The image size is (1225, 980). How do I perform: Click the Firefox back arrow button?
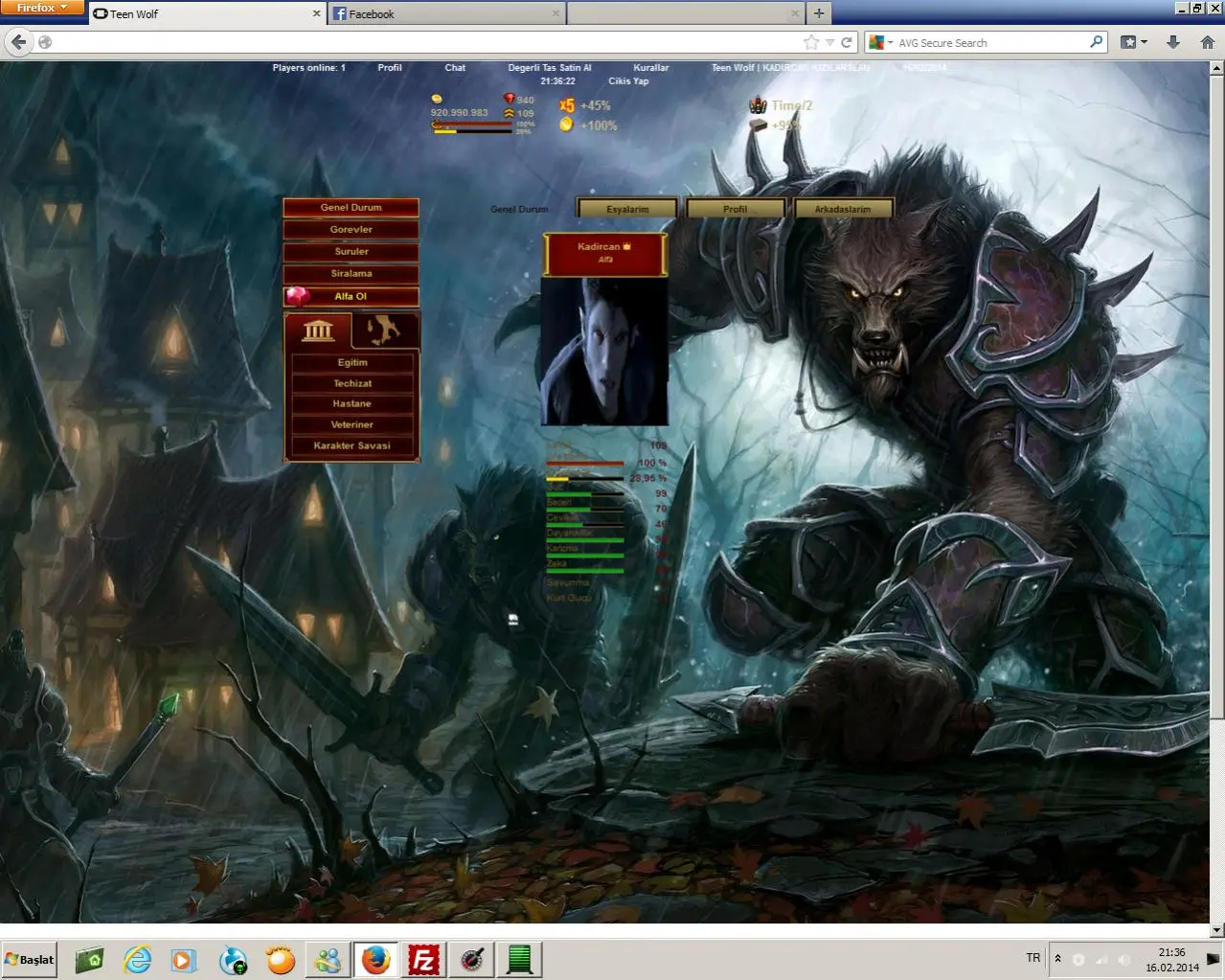click(18, 42)
